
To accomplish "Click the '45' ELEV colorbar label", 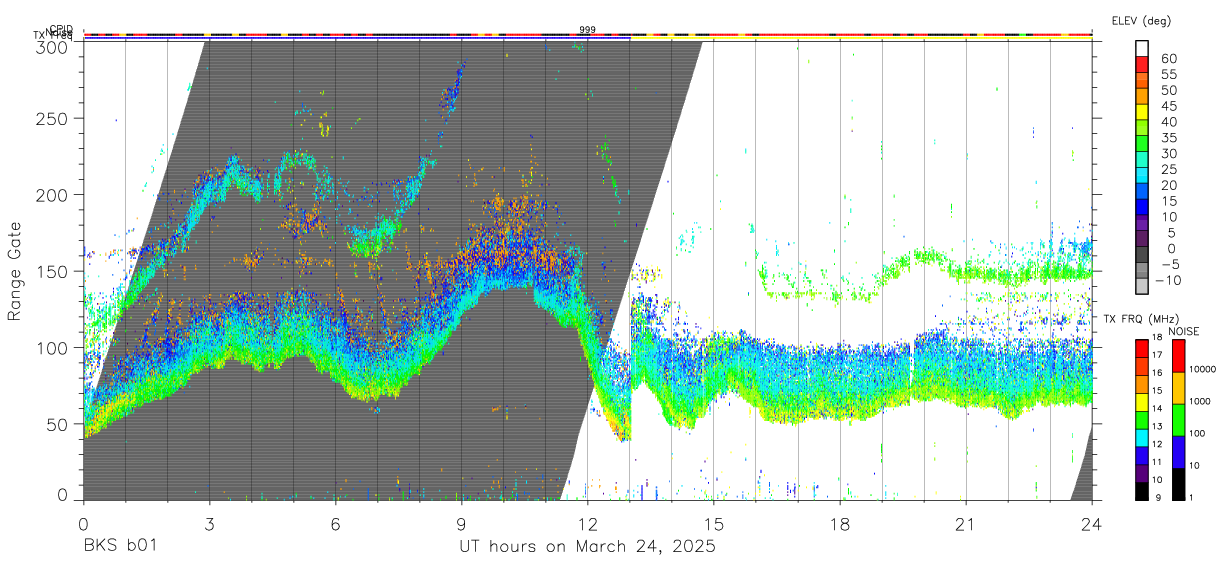I will [x=1168, y=106].
